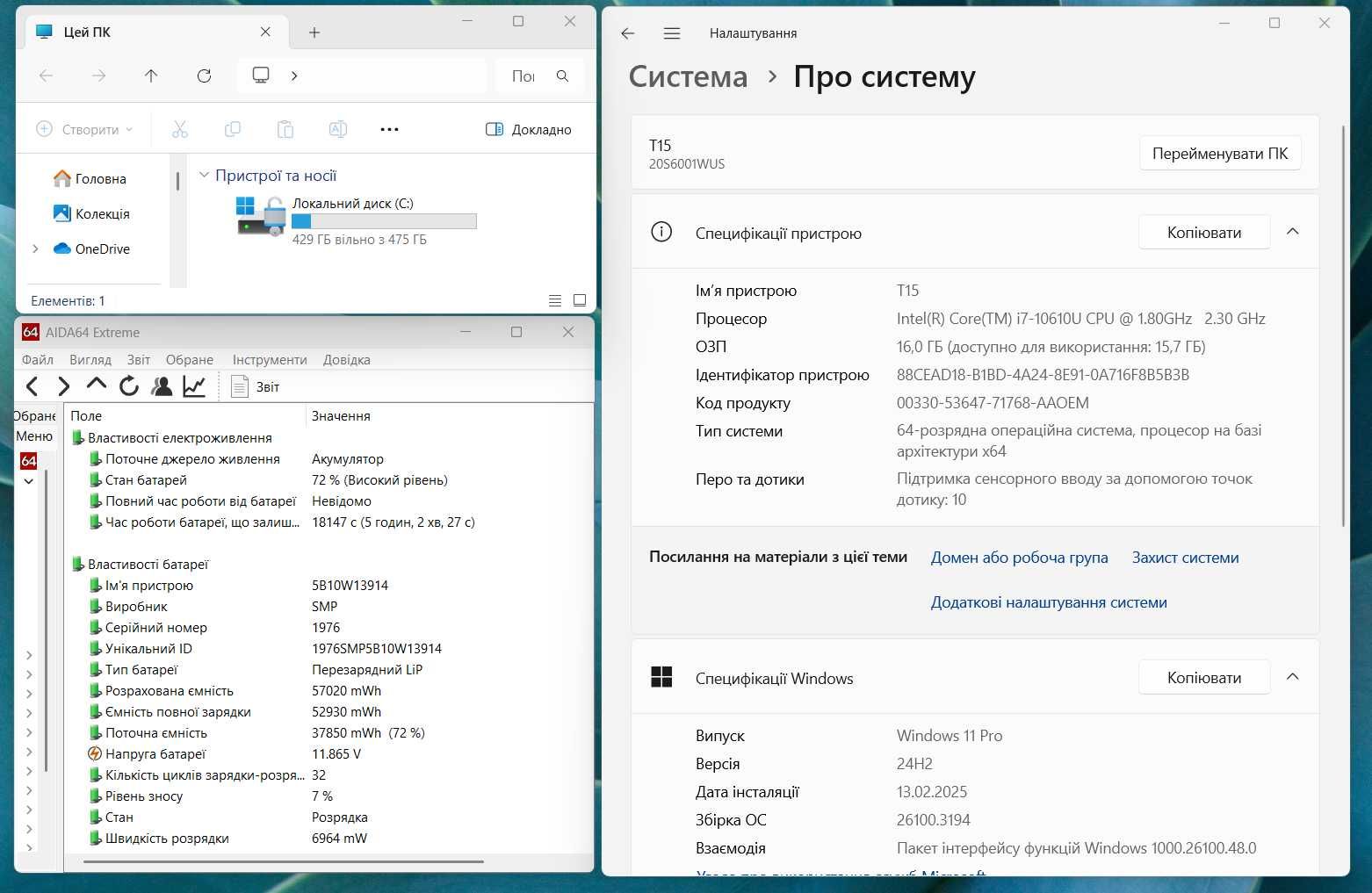
Task: Click the Settings back arrow
Action: (627, 33)
